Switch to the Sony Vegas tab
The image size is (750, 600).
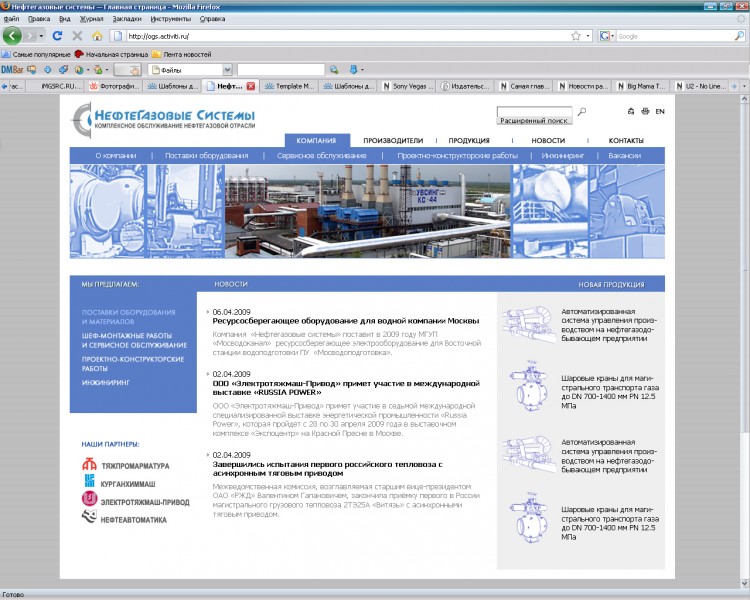click(408, 87)
